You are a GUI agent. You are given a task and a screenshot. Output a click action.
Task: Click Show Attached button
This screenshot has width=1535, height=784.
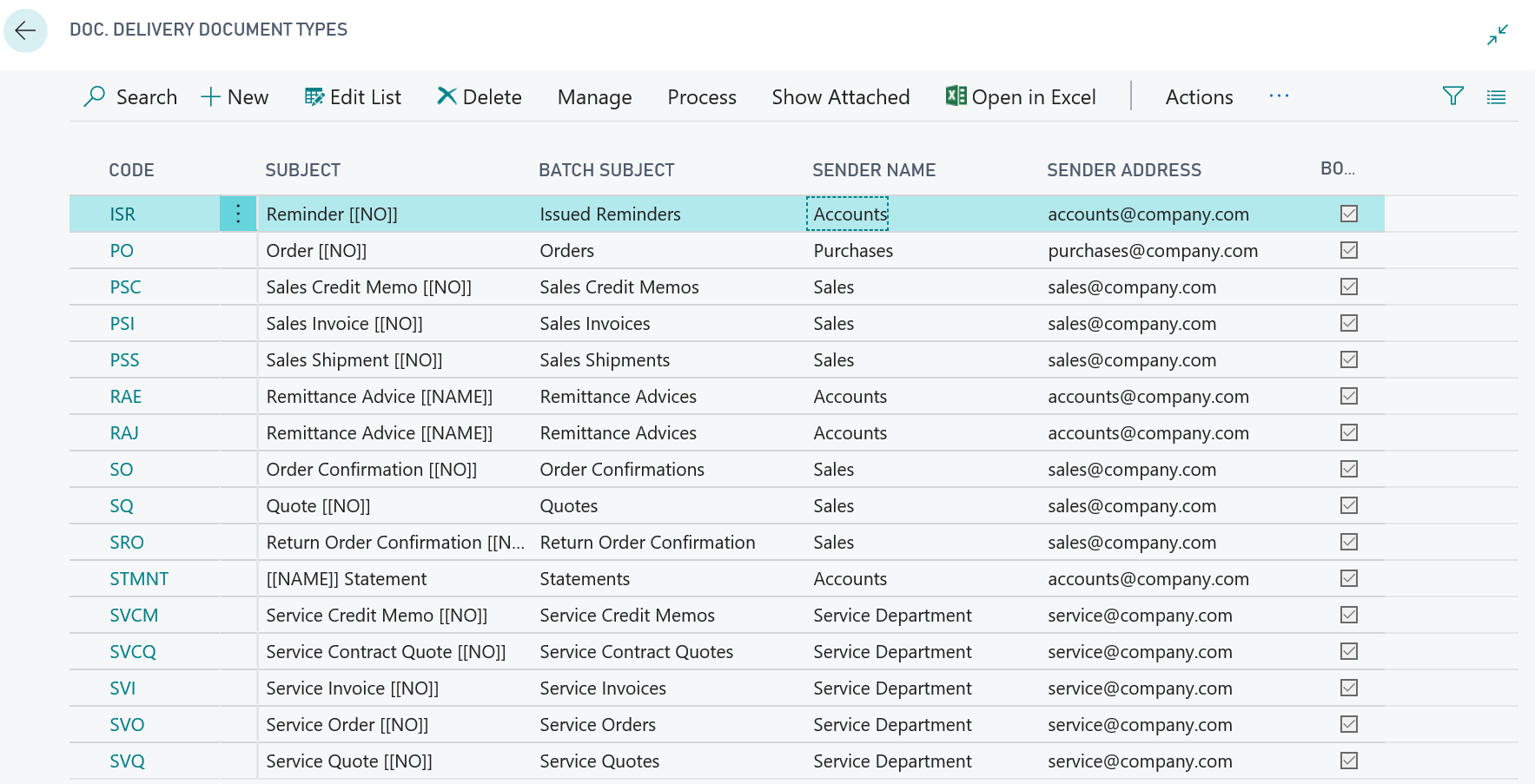(840, 96)
